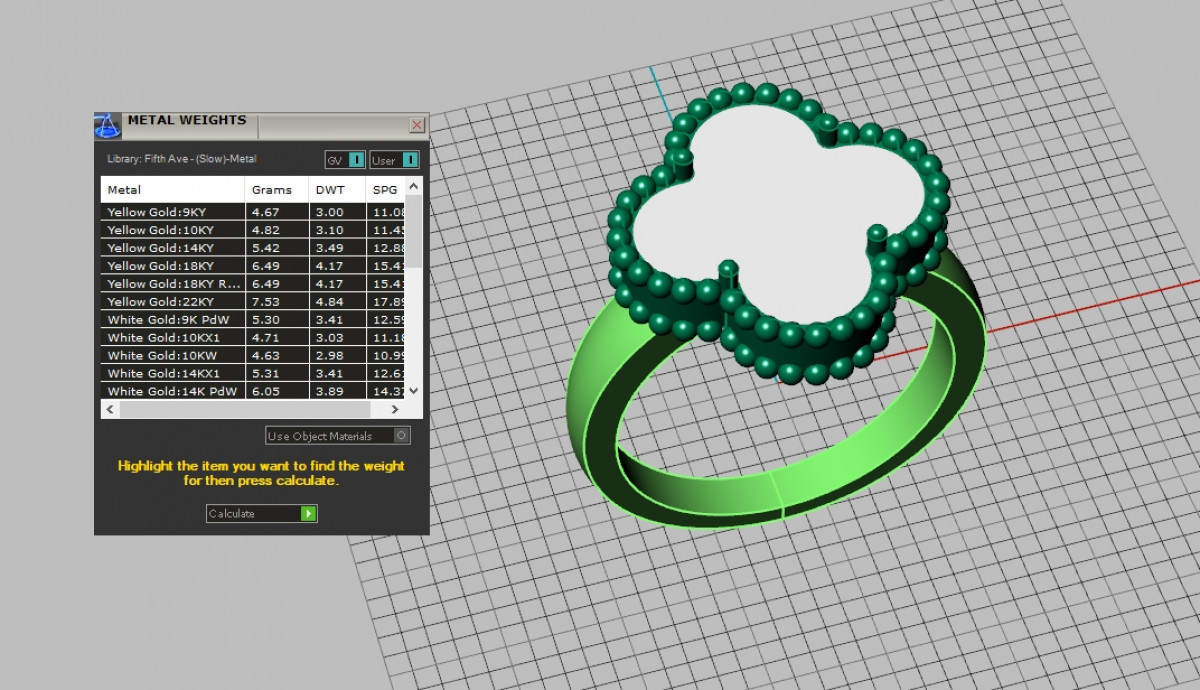Image resolution: width=1200 pixels, height=690 pixels.
Task: Click the 3.00 DWT cell for 9KY
Action: [337, 212]
